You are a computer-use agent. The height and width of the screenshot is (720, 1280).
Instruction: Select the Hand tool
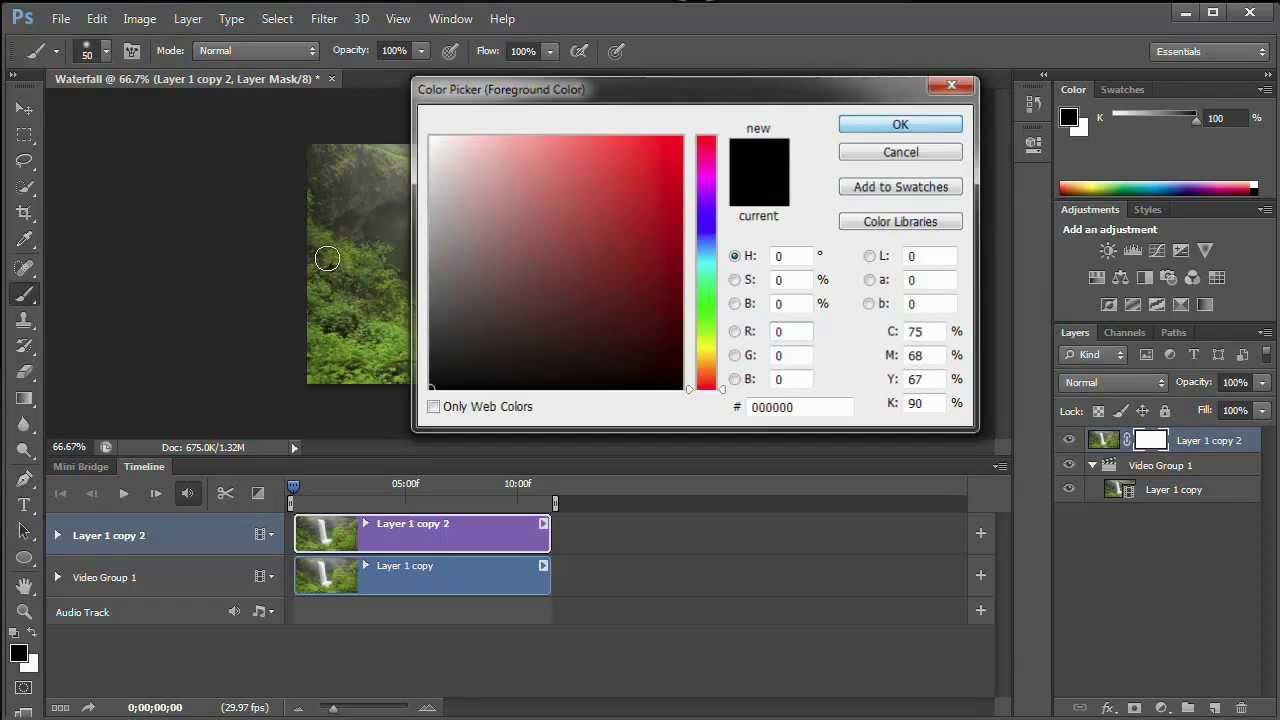[x=25, y=585]
